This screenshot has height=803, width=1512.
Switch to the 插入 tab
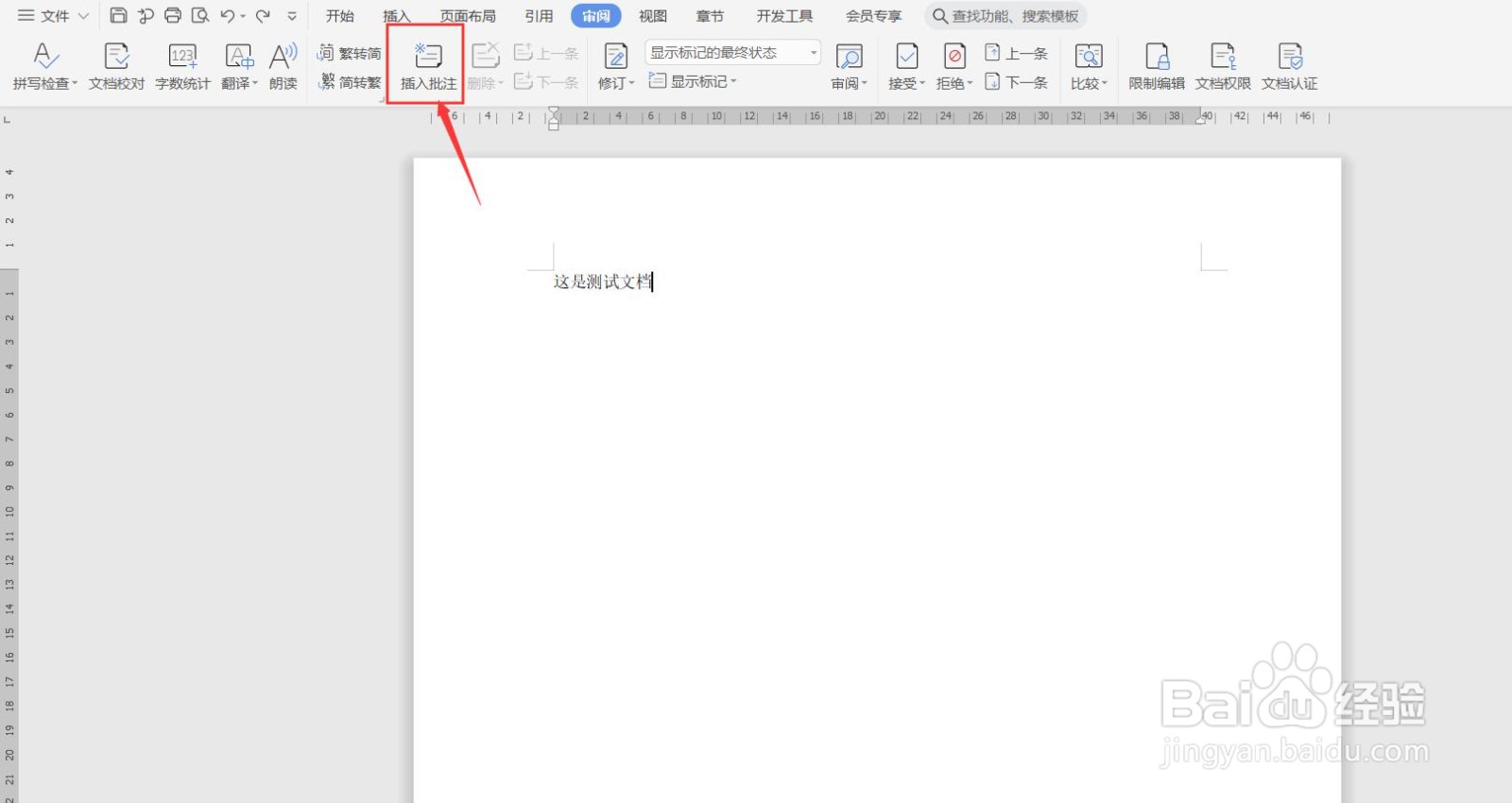coord(397,16)
